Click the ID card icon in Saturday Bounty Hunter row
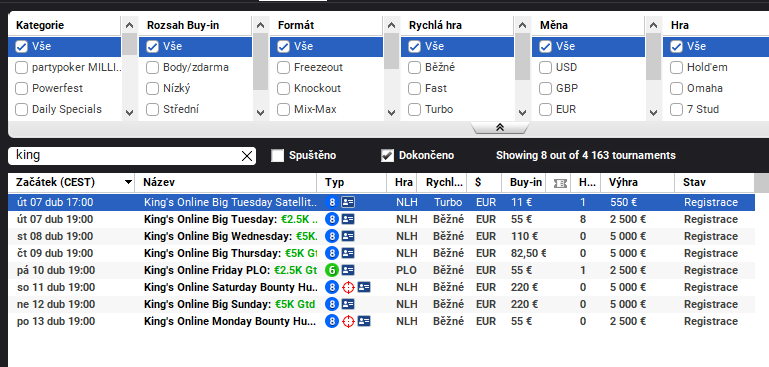Image resolution: width=769 pixels, height=367 pixels. 364,288
